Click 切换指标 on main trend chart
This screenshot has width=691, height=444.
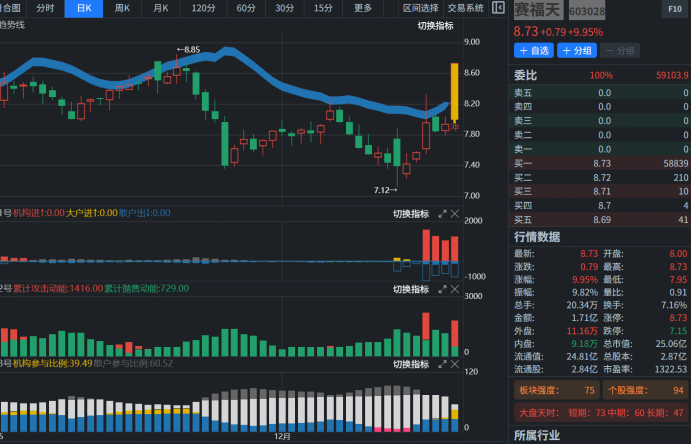click(435, 25)
